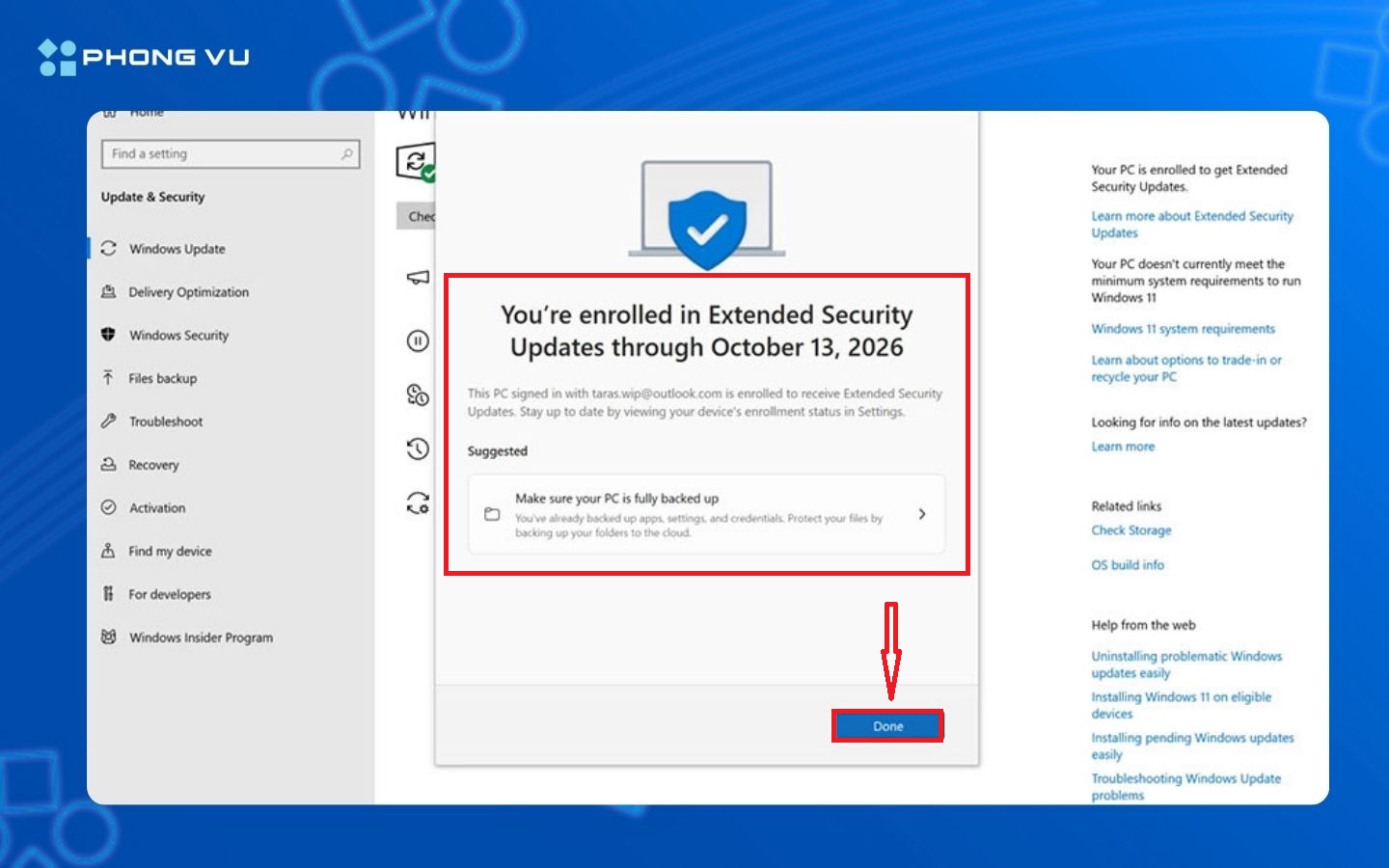
Task: Click the Find my device person icon
Action: (109, 551)
